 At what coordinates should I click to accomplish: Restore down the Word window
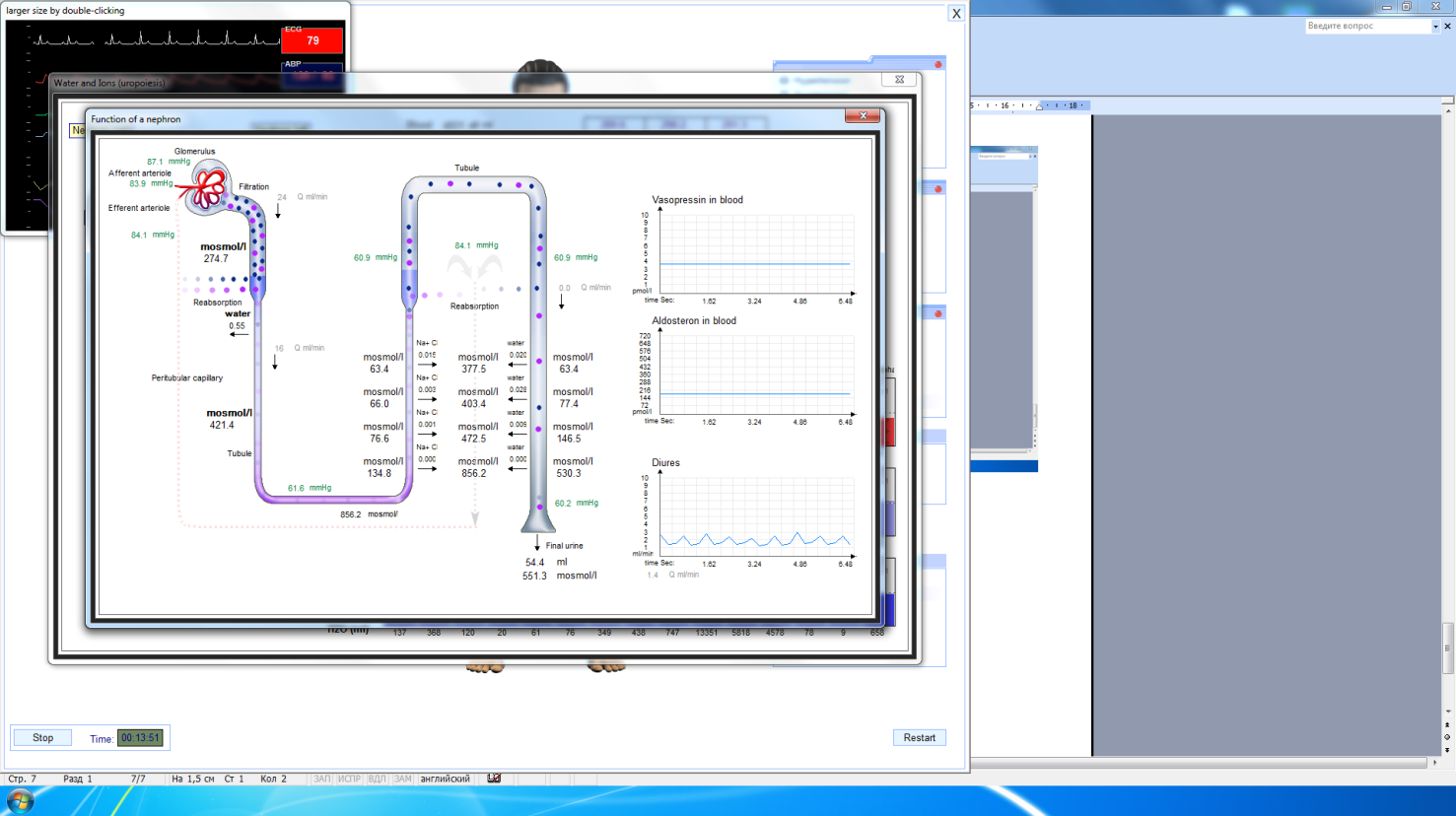tap(1407, 6)
